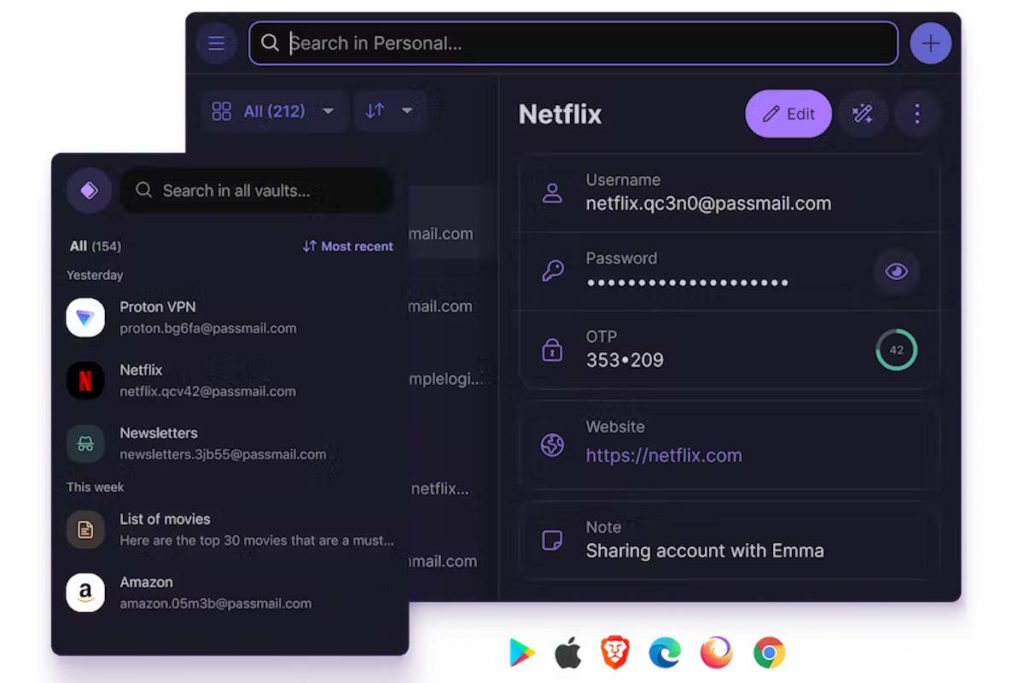Click the sort arrows icon in main window
This screenshot has height=683, width=1024.
[375, 110]
